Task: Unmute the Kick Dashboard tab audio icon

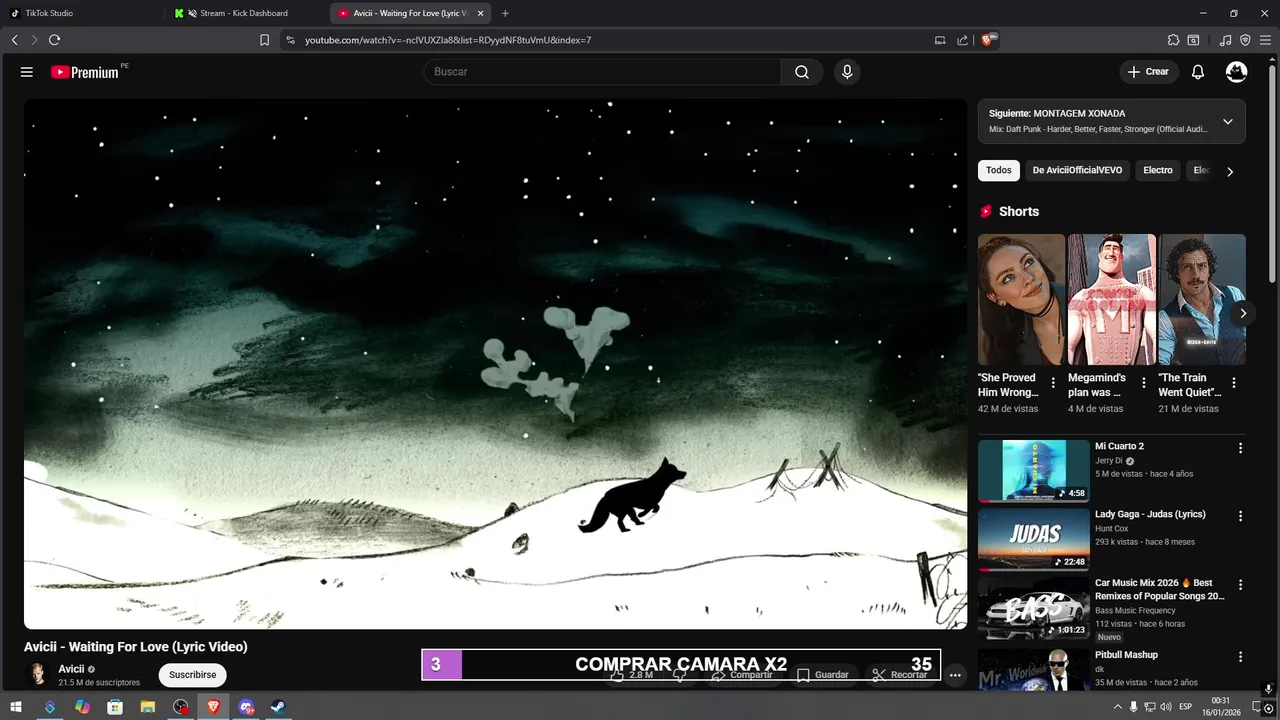Action: tap(192, 13)
